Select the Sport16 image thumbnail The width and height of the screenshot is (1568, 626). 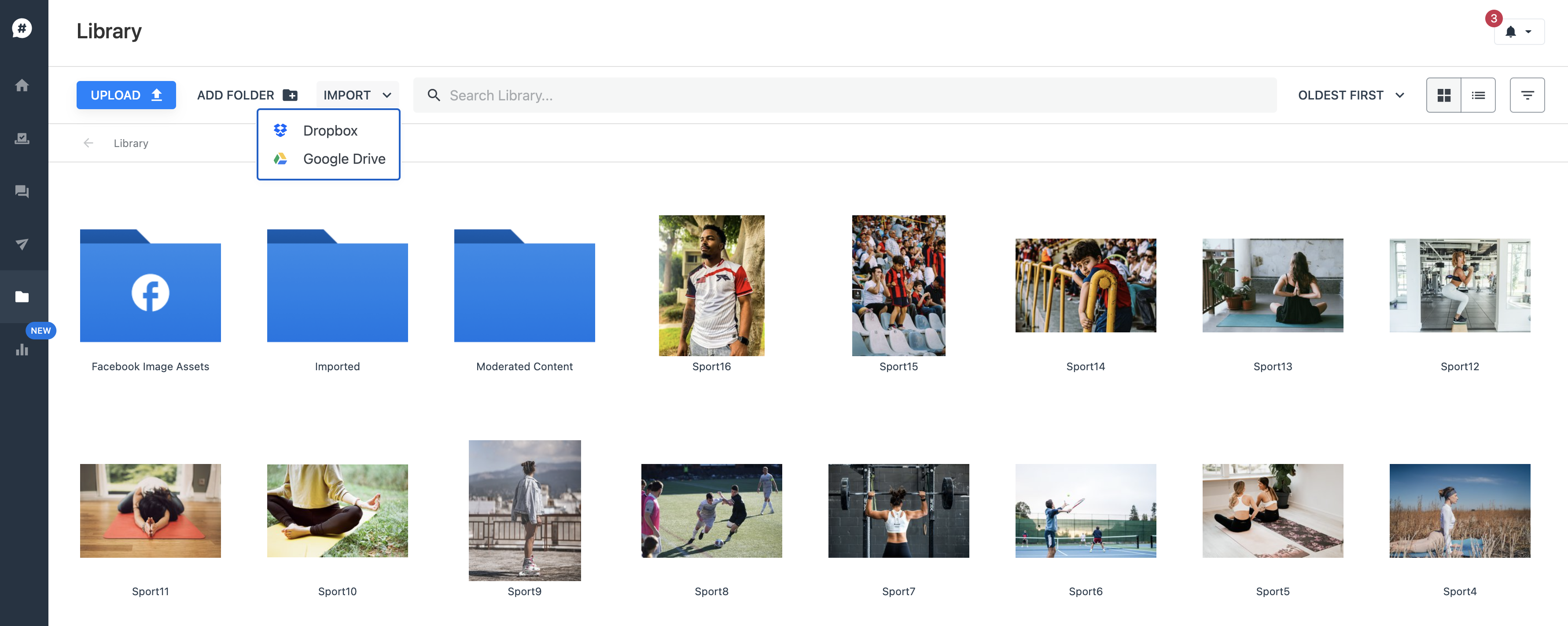point(711,285)
